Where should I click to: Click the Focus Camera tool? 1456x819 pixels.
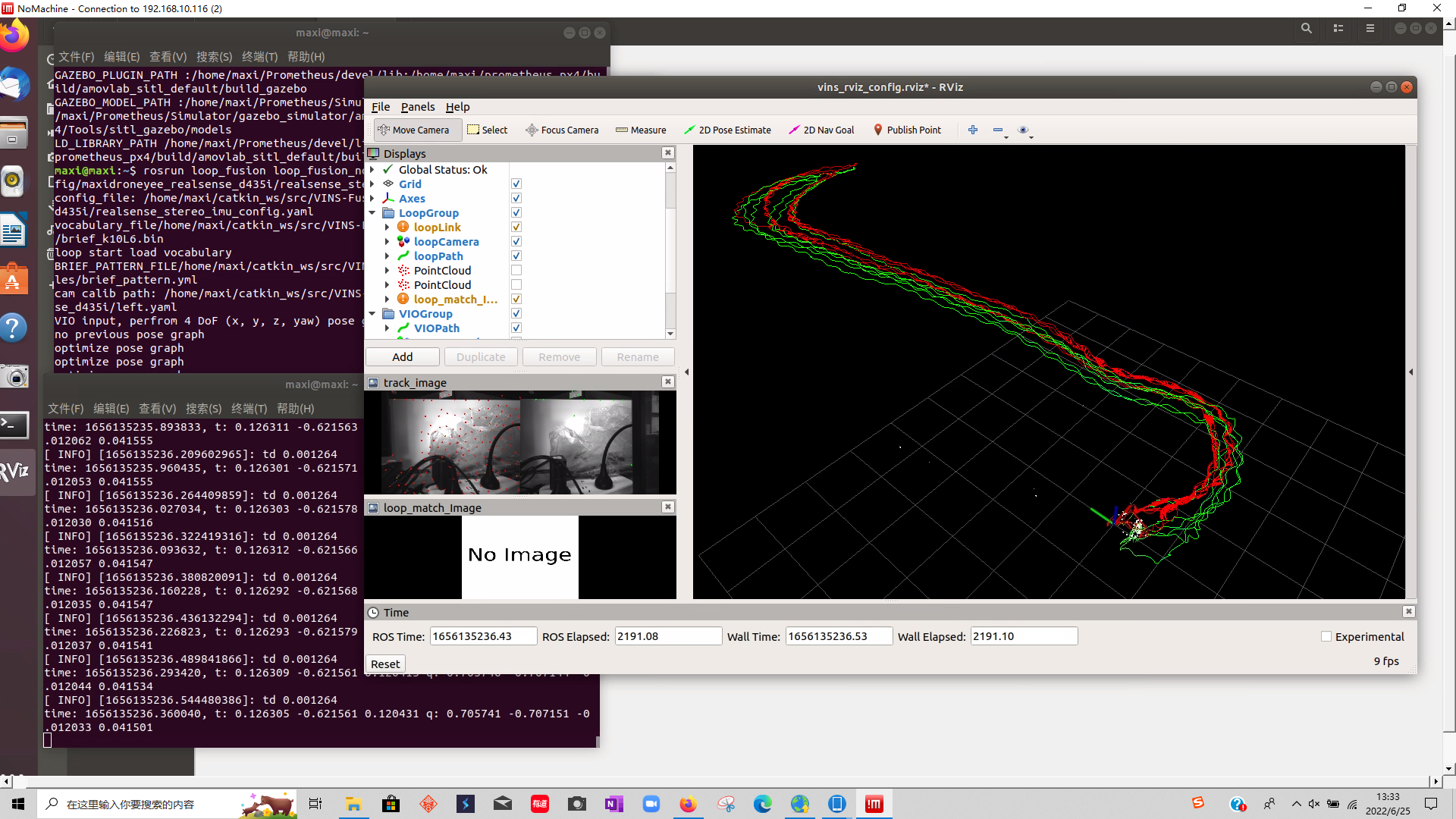click(x=562, y=130)
